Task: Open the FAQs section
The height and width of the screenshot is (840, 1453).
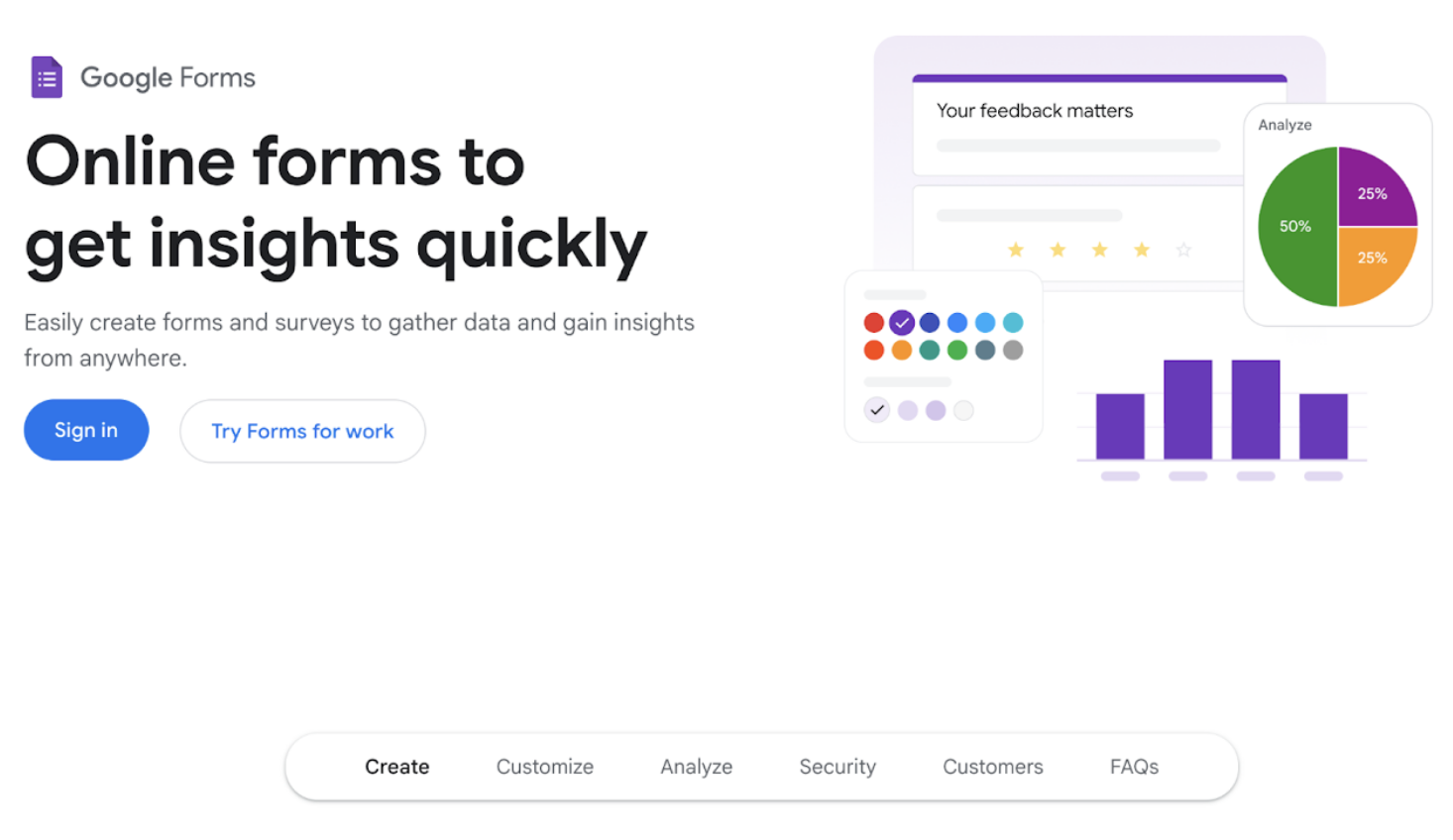Action: (1133, 766)
